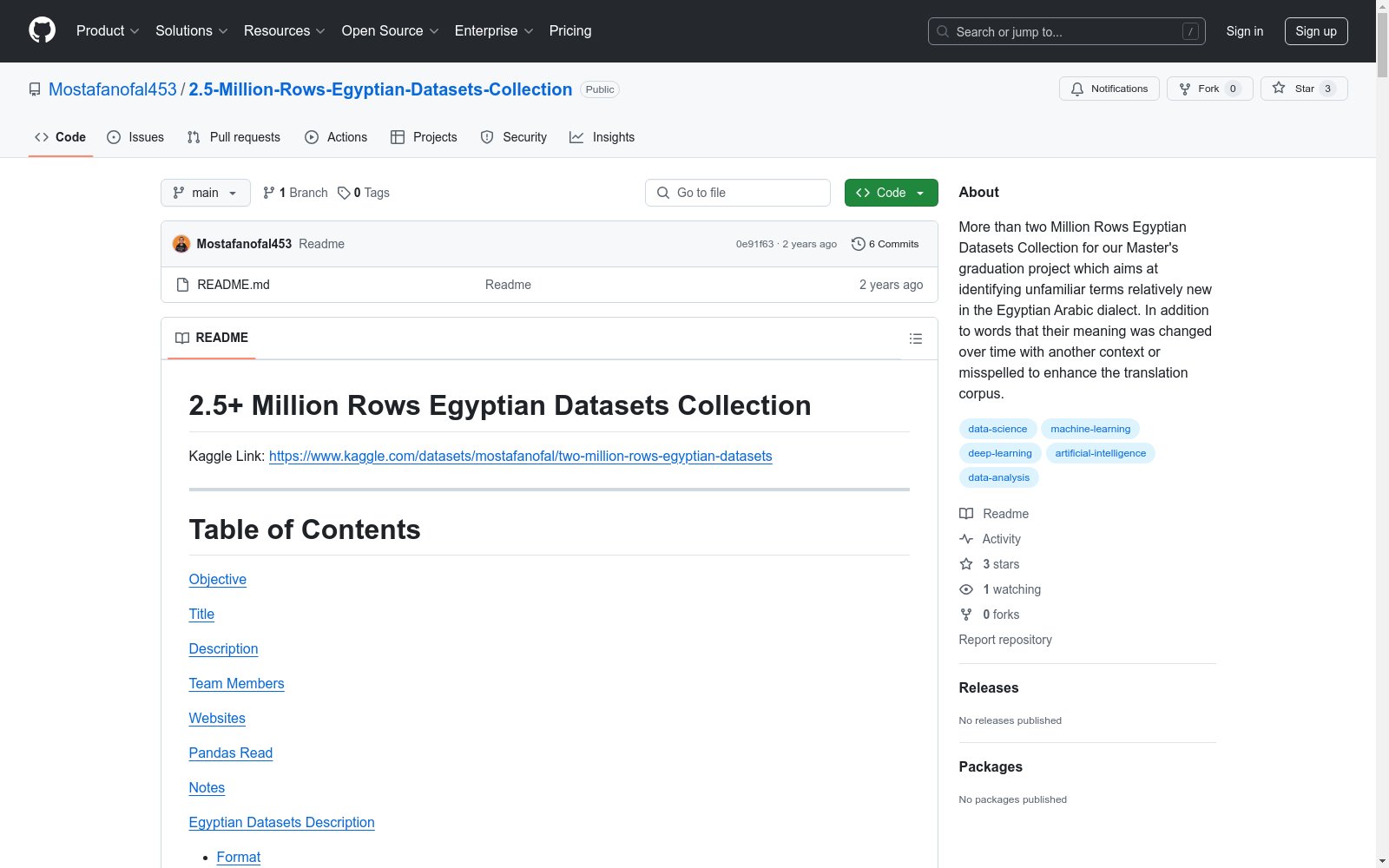Open the artificial-intelligence topic tag
1389x868 pixels.
1101,453
